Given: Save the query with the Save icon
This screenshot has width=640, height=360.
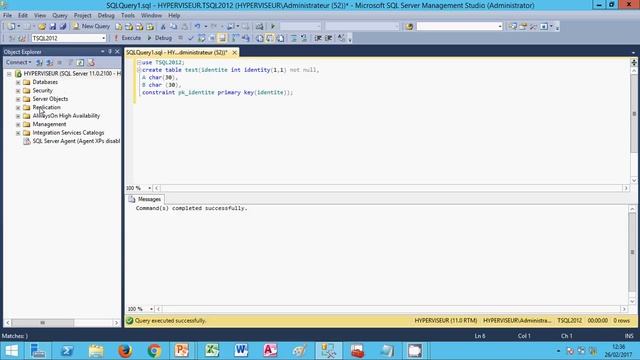Looking at the screenshot, I should pyautogui.click(x=53, y=27).
